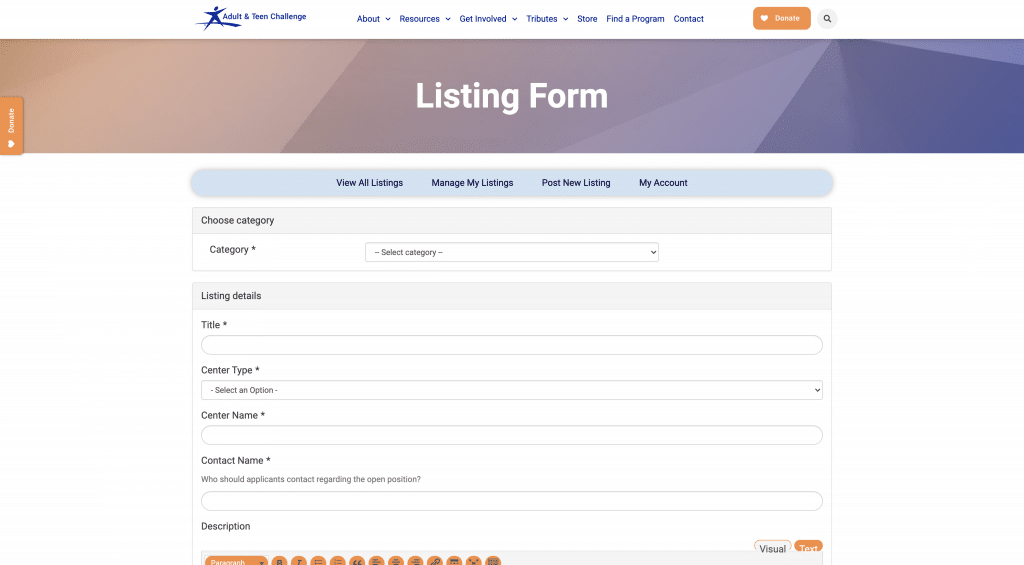Expand the Tributes menu
Image resolution: width=1024 pixels, height=565 pixels.
pos(547,19)
